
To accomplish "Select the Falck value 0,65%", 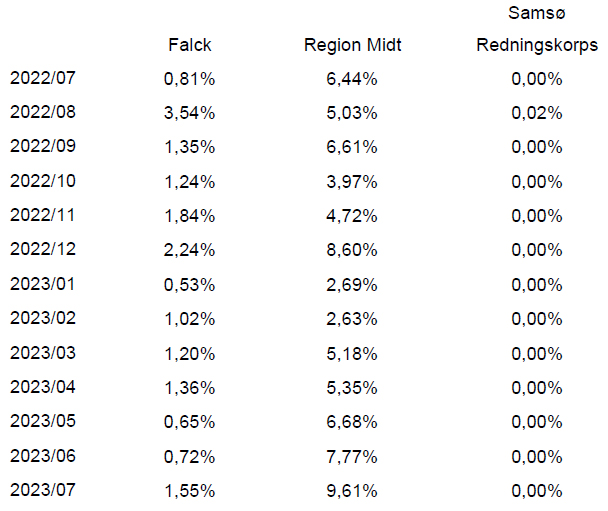I will coord(189,422).
